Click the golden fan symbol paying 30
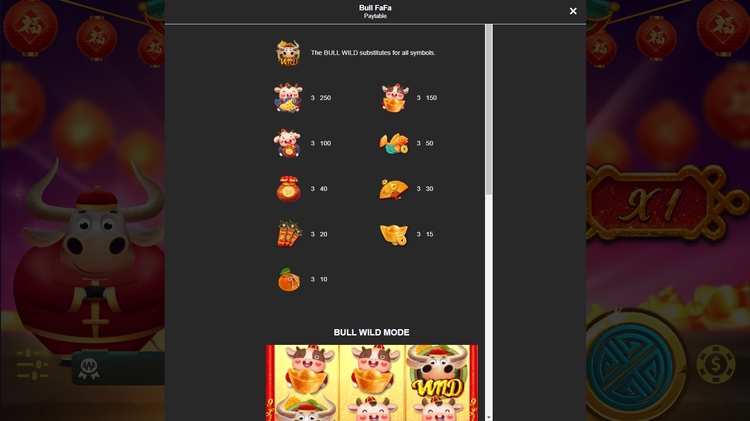This screenshot has width=750, height=421. coord(394,189)
